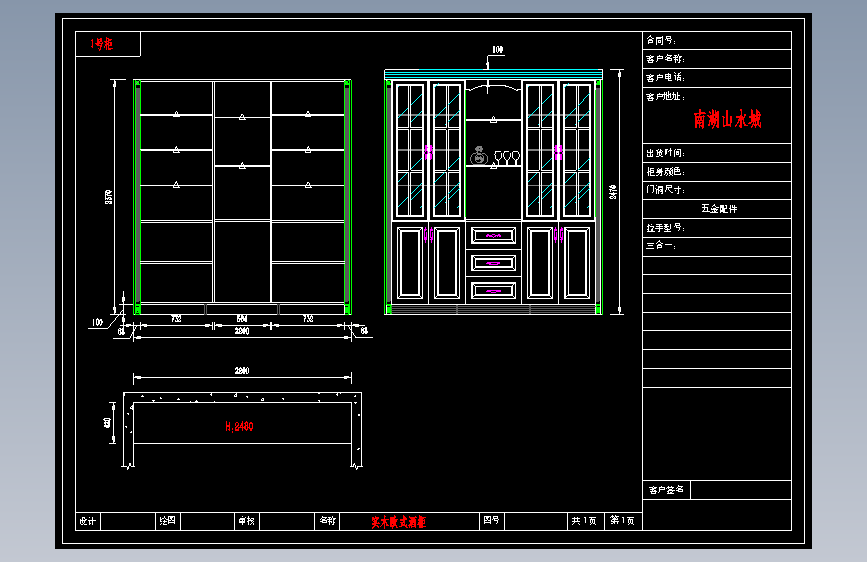This screenshot has height=562, width=867.
Task: Click the wine glasses drawing in cabinet
Action: (x=507, y=158)
